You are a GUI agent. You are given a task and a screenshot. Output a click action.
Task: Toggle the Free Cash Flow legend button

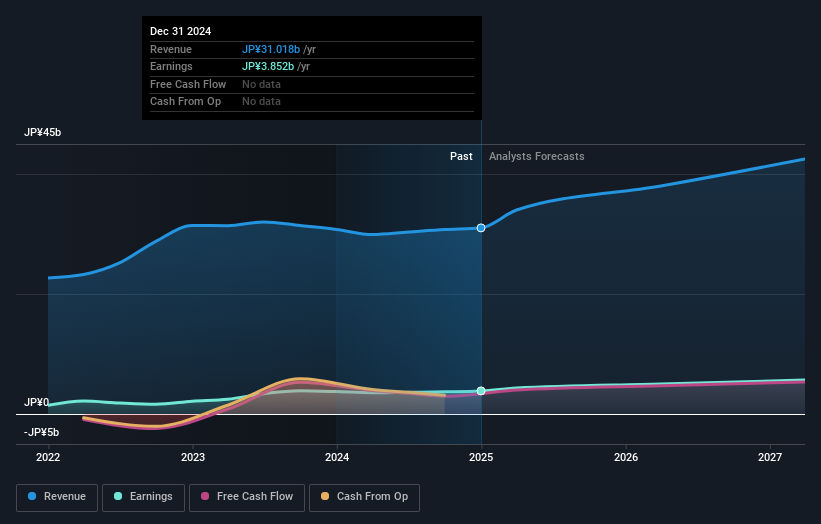click(x=247, y=497)
